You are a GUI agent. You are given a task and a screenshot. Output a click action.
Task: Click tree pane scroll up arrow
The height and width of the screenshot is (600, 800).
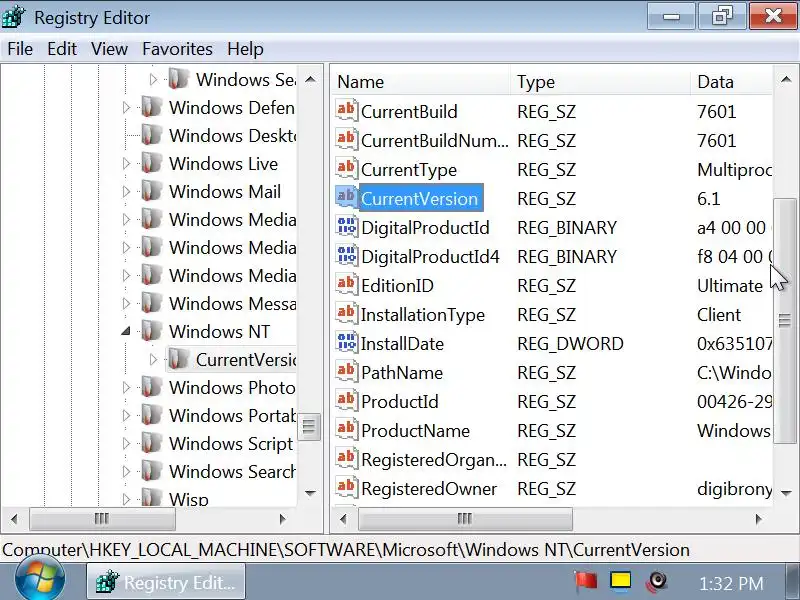tap(310, 80)
